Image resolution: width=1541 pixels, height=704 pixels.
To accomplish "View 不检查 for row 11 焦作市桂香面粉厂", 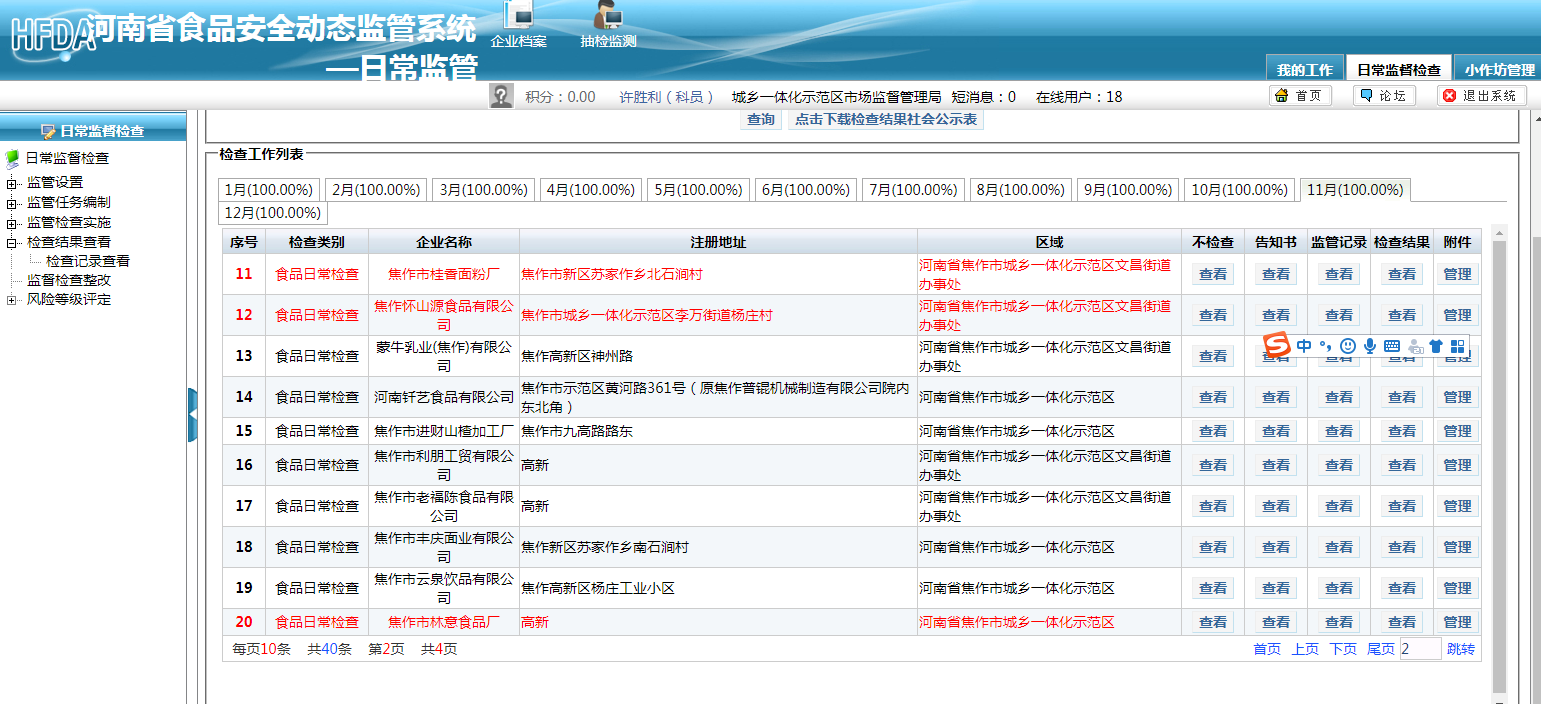I will point(1213,274).
